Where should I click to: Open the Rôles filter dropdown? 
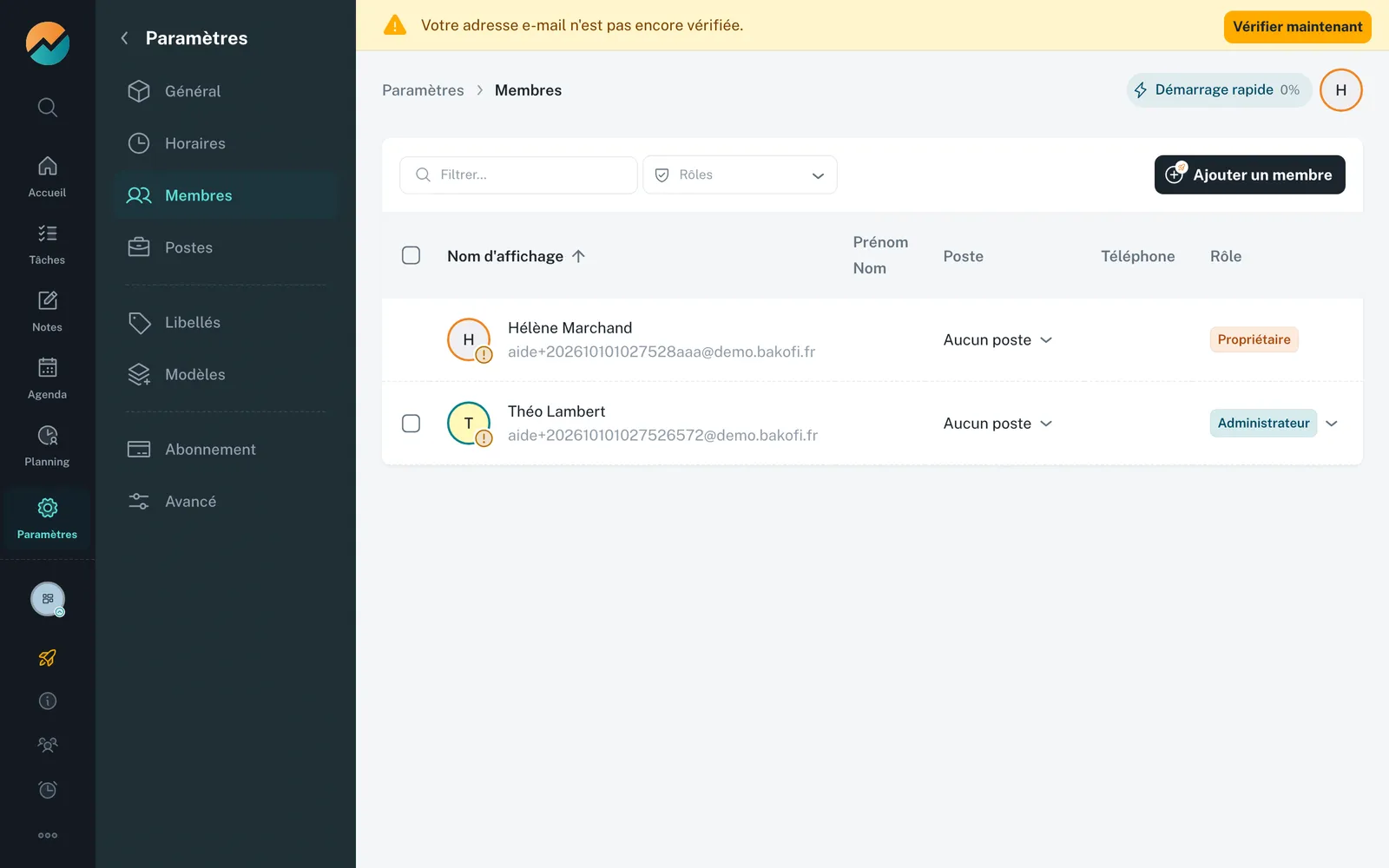[740, 174]
